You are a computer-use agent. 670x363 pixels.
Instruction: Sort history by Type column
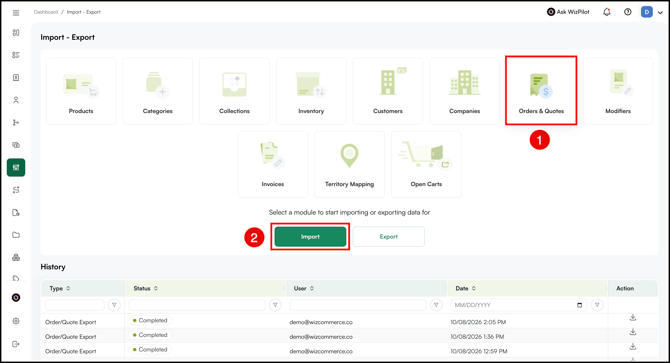pos(68,289)
